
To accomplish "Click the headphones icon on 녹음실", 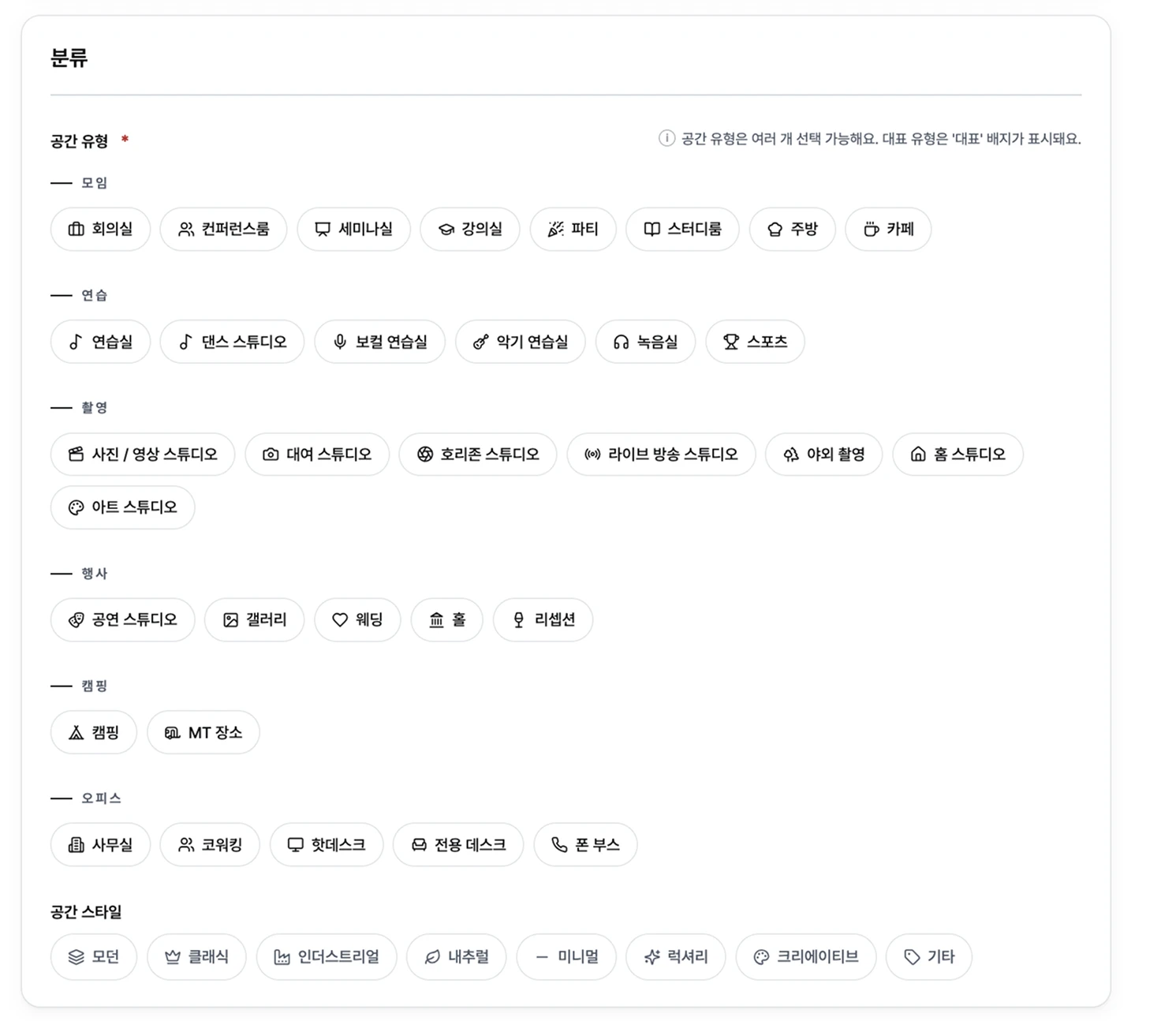I will (x=622, y=342).
